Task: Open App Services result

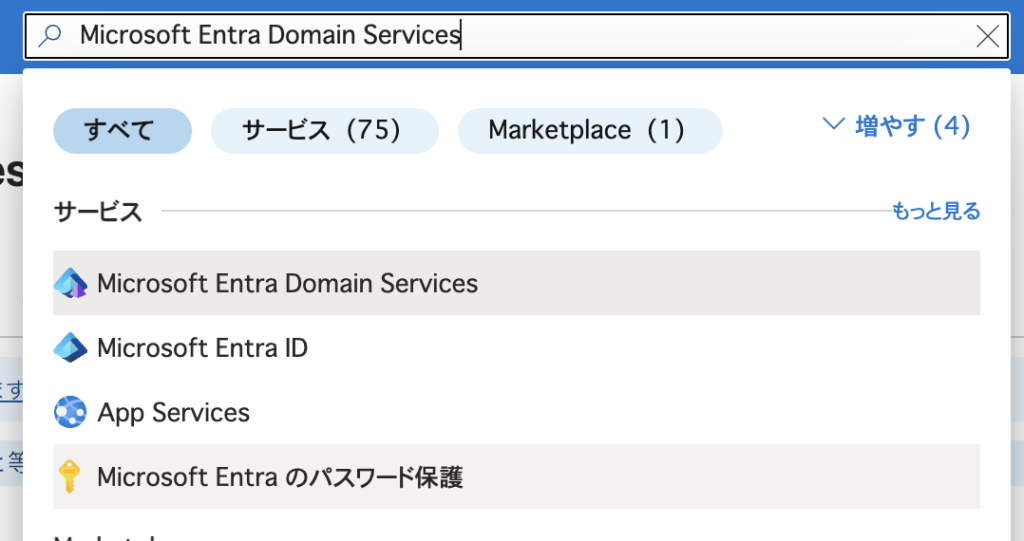Action: click(x=517, y=412)
